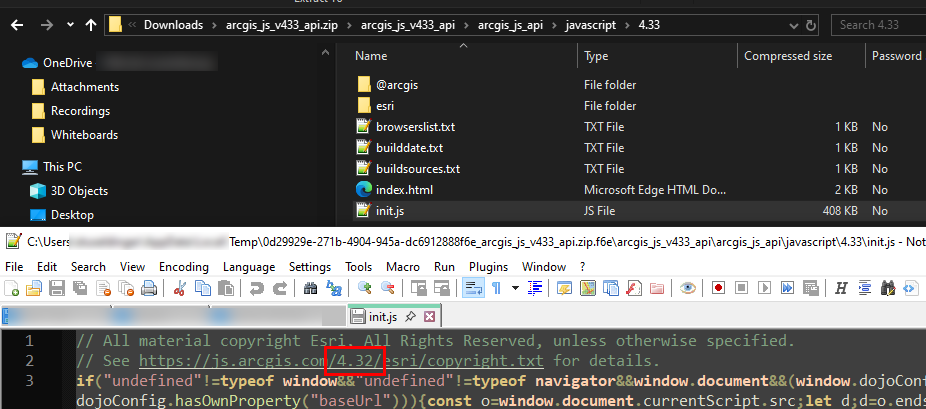The image size is (926, 409).
Task: Click the Print icon in Notepad++ toolbar
Action: (149, 288)
